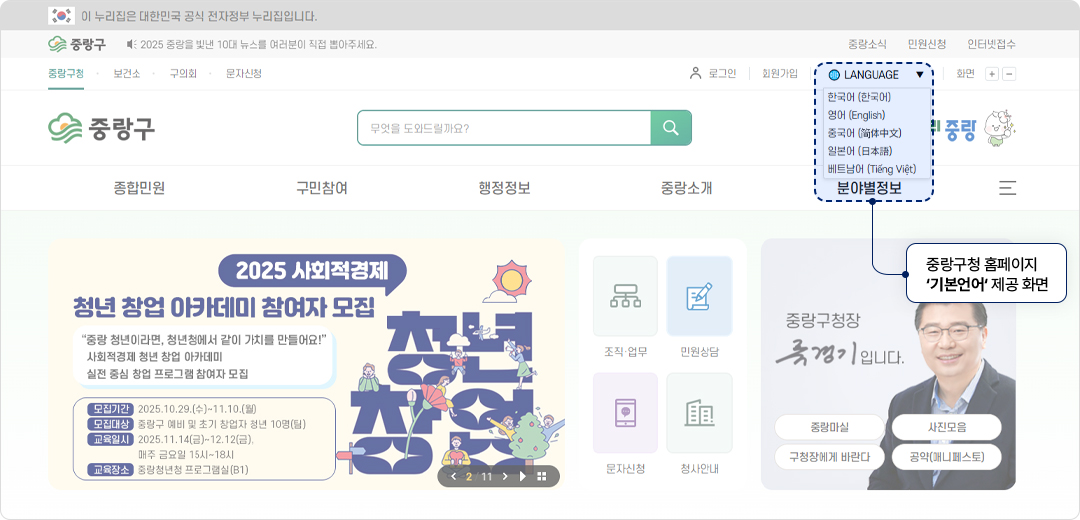Screen dimensions: 1080x520
Task: Collapse the LANGUAGE dropdown
Action: [919, 75]
